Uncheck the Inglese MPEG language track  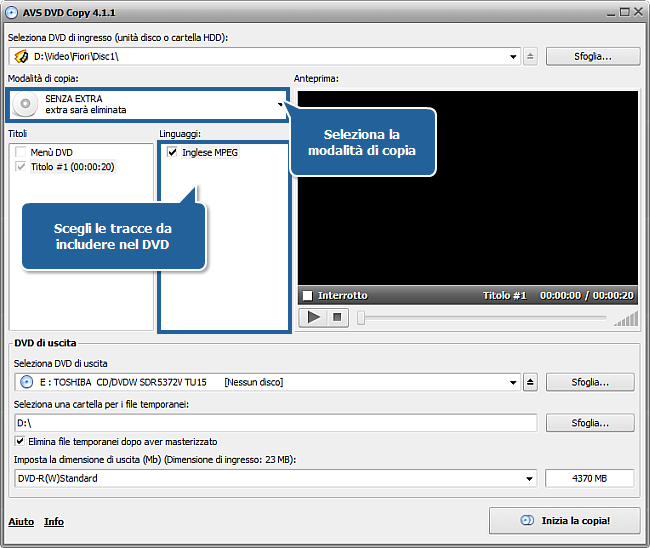point(172,152)
